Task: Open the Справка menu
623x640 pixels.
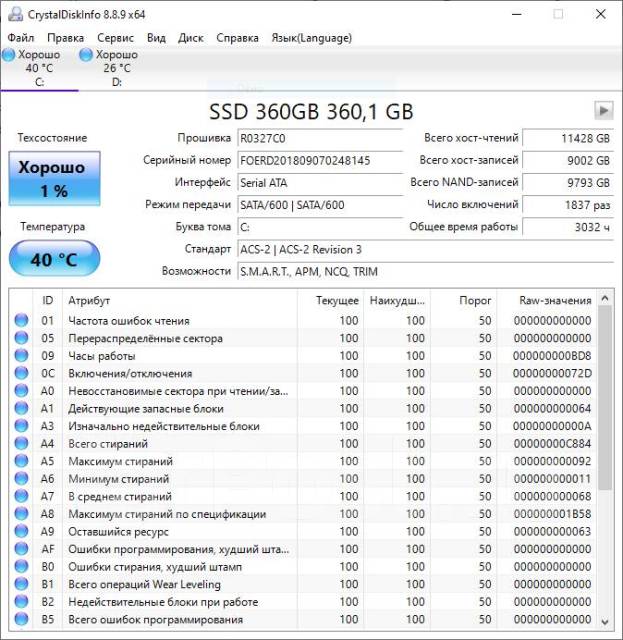Action: 237,38
